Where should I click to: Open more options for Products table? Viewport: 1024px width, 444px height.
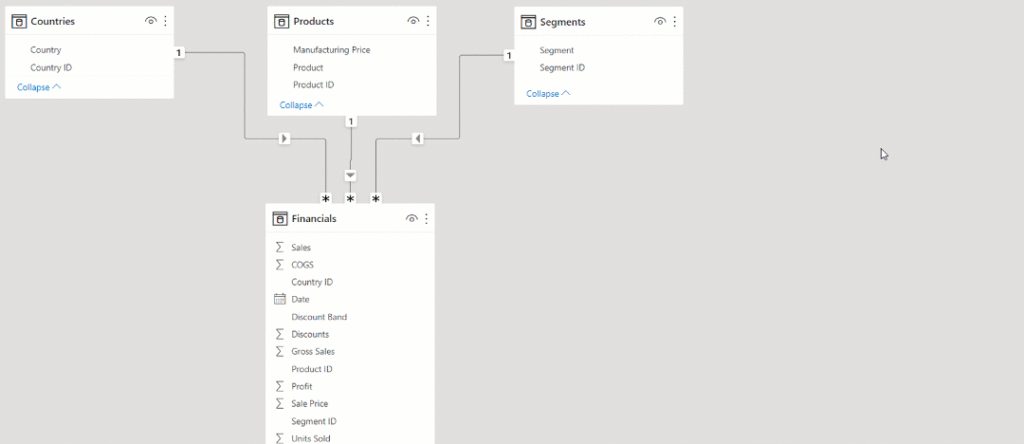tap(428, 21)
